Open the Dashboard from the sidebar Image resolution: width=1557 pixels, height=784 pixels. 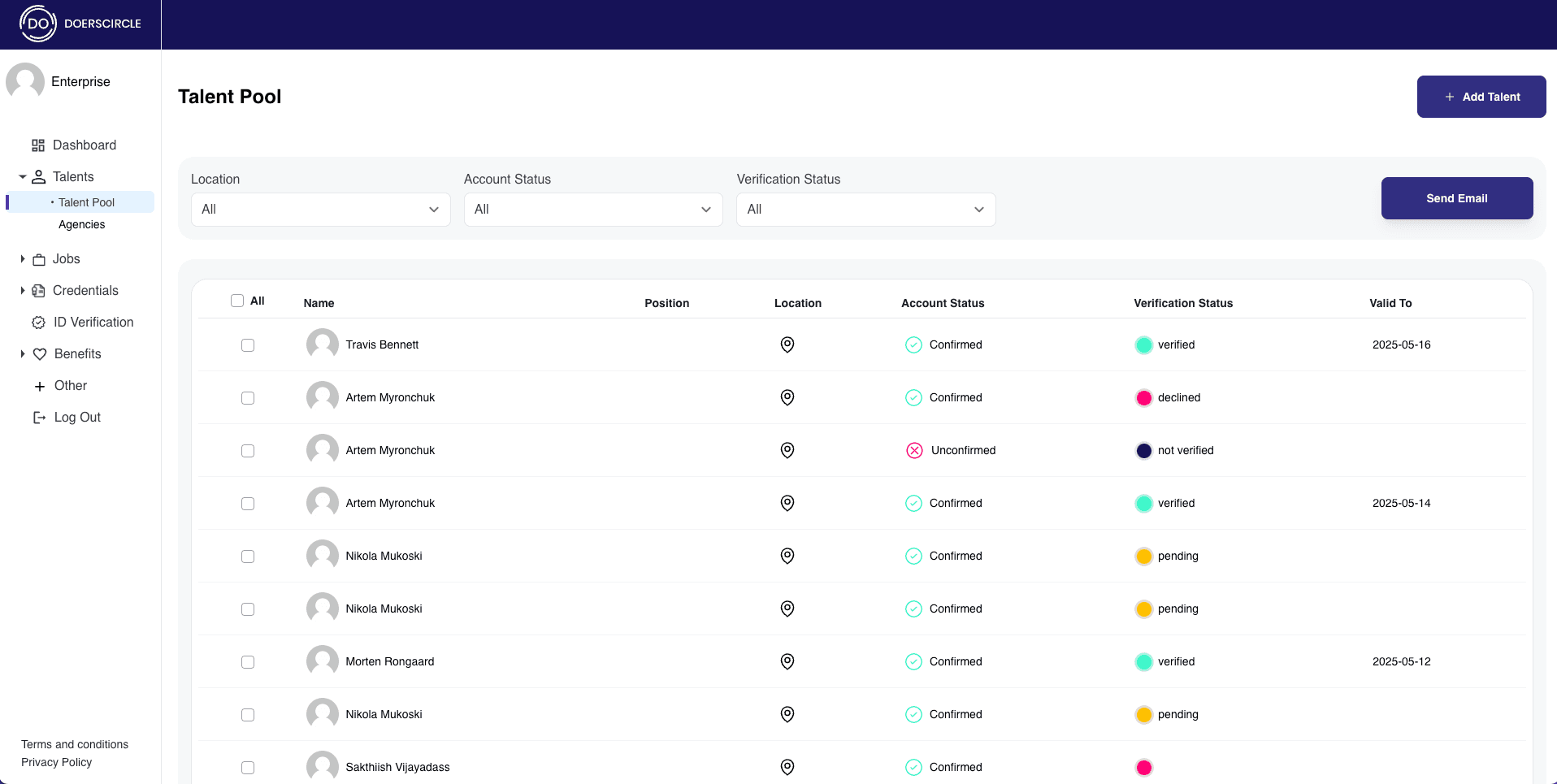click(x=38, y=145)
